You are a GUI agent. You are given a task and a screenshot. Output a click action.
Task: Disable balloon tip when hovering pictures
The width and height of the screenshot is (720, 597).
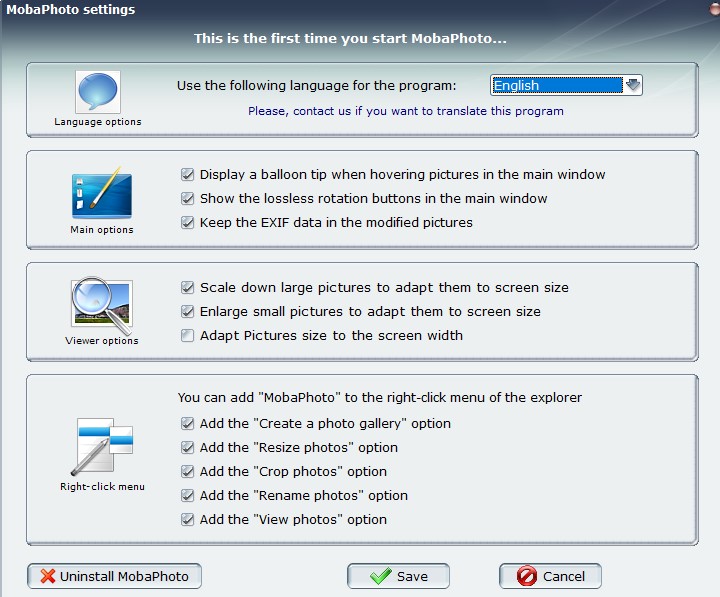tap(187, 175)
